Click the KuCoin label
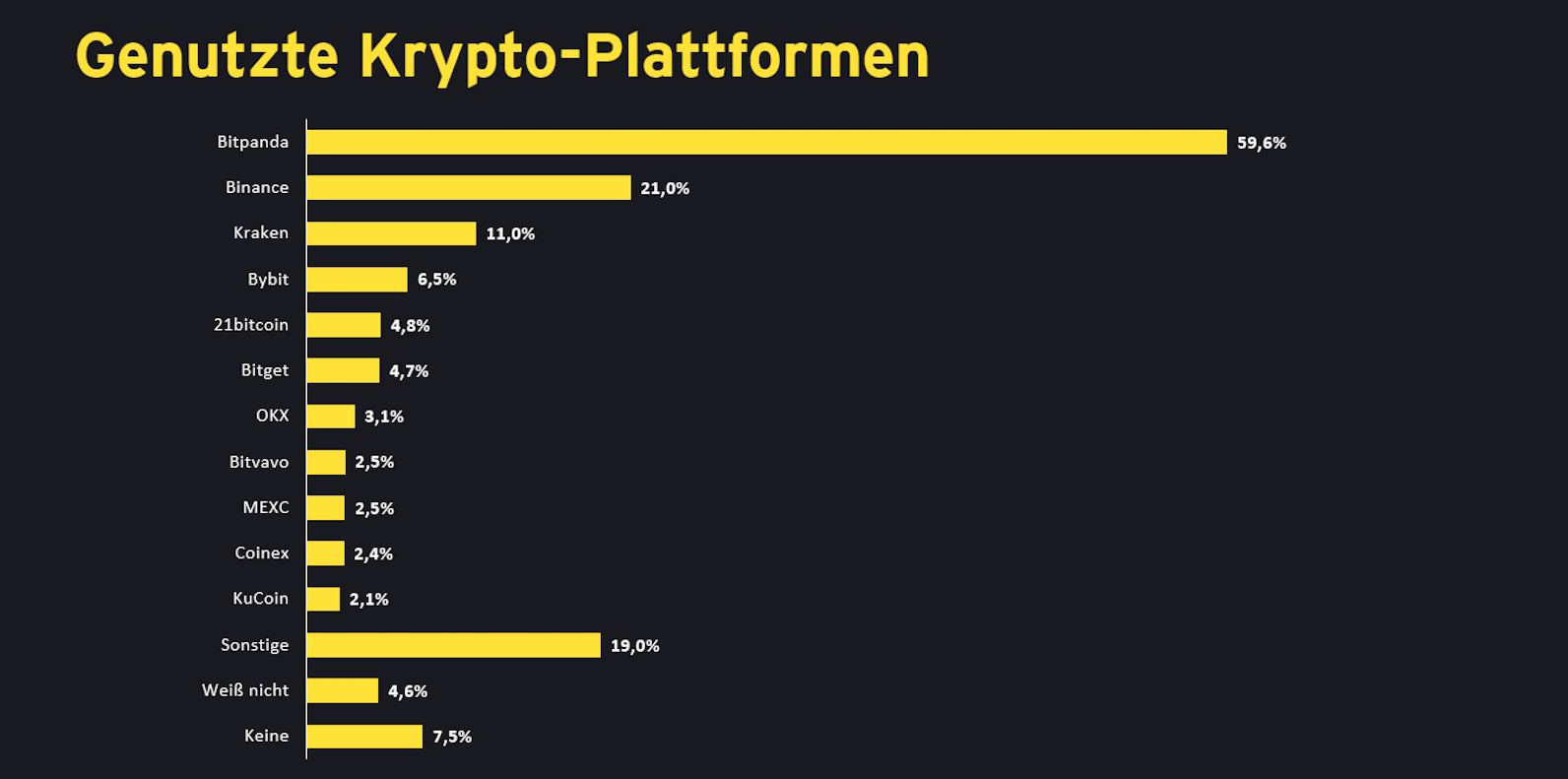This screenshot has width=1568, height=779. [261, 599]
